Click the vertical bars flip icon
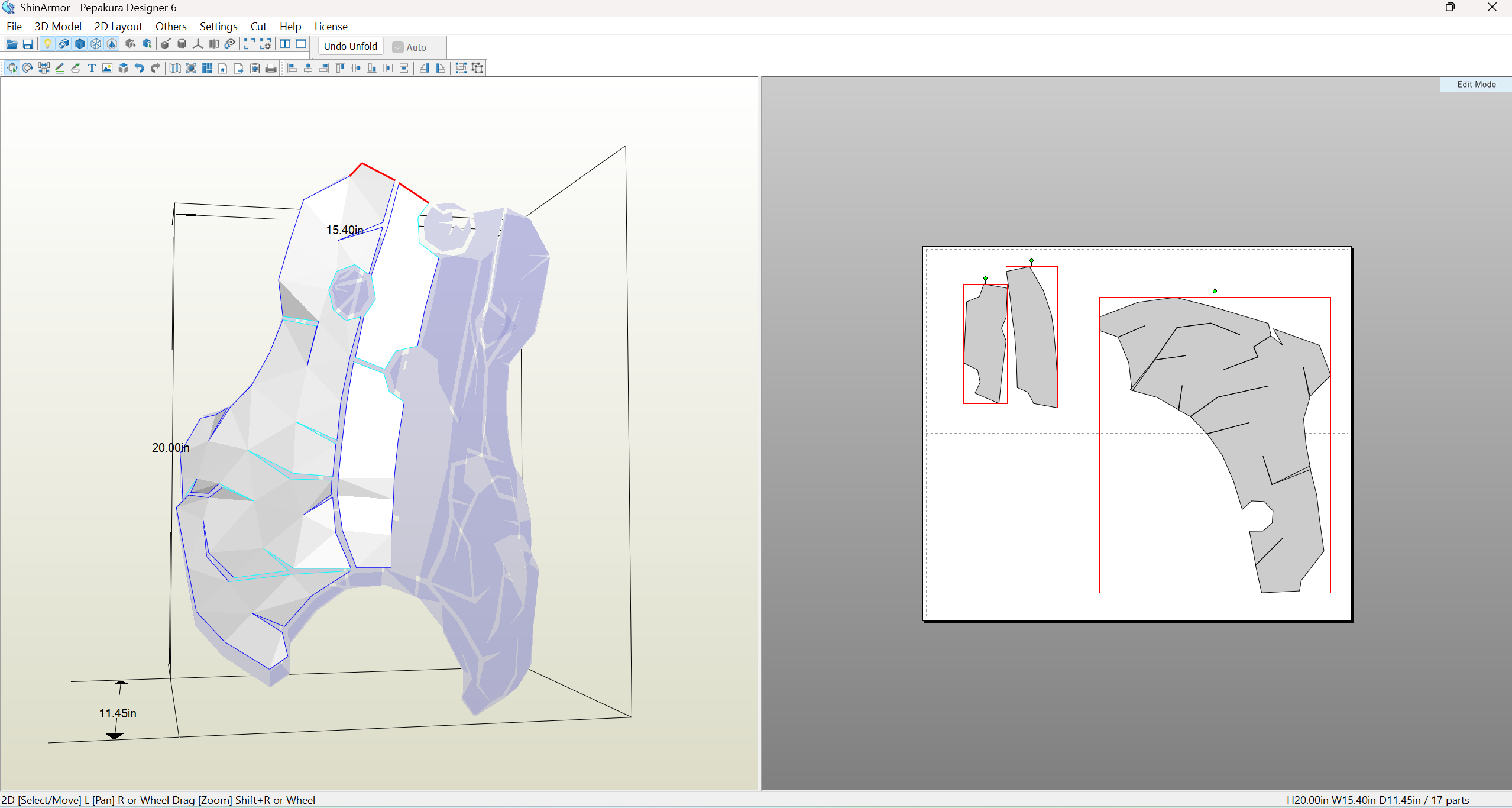1512x808 pixels. click(214, 44)
